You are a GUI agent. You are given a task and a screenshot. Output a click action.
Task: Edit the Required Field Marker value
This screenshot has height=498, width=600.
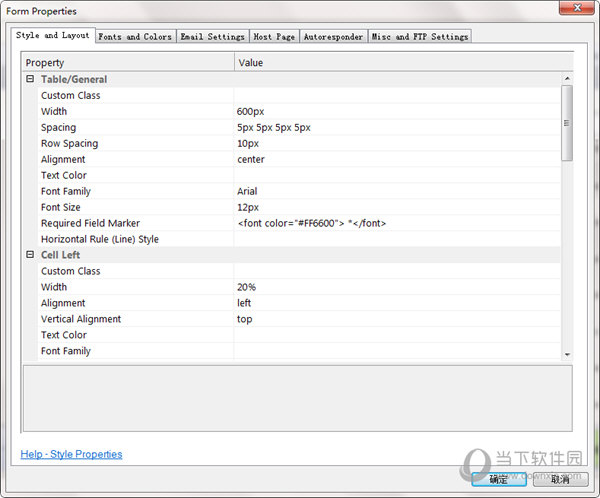[397, 223]
